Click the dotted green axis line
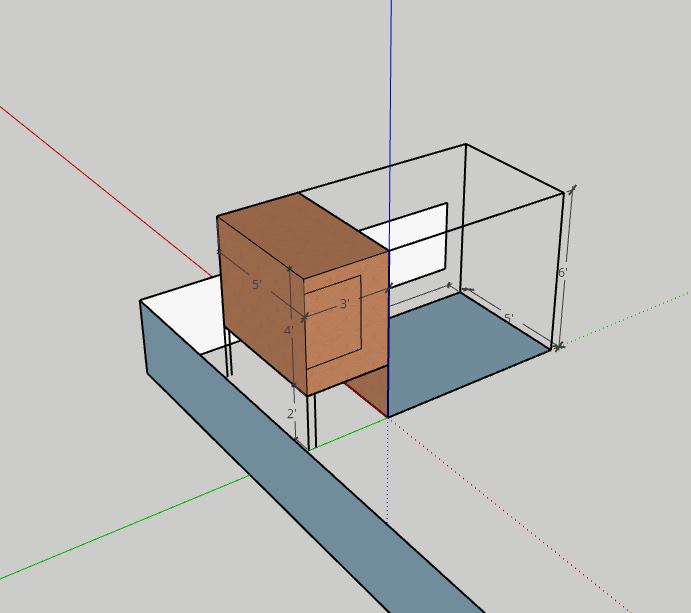 tap(630, 317)
